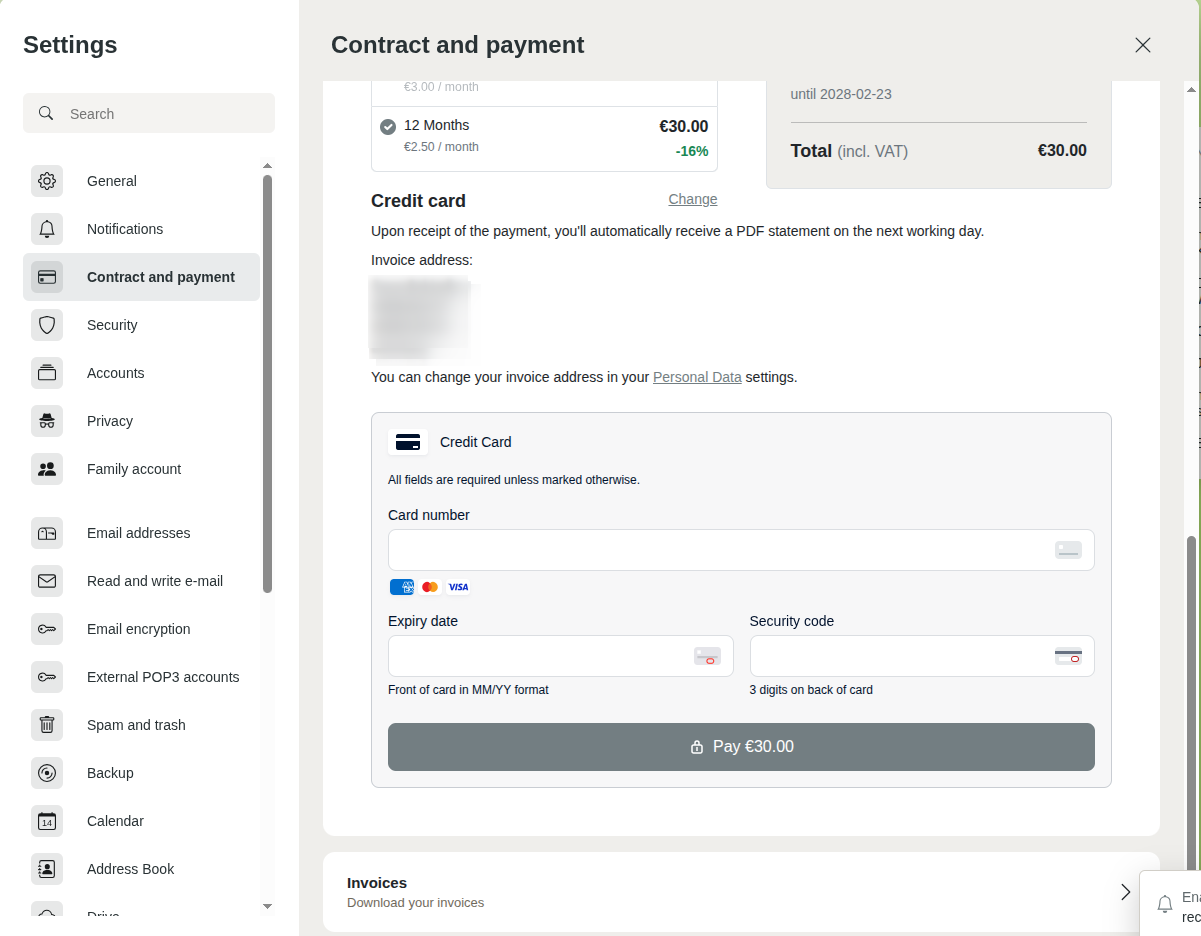Select the 12 Months plan radio option

point(388,126)
